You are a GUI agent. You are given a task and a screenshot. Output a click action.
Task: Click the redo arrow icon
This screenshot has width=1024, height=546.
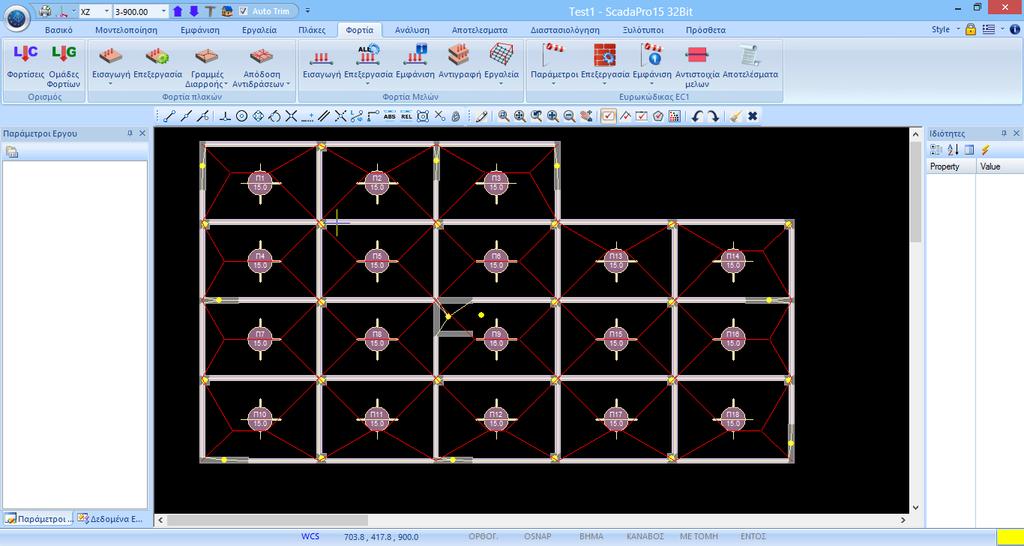coord(713,116)
